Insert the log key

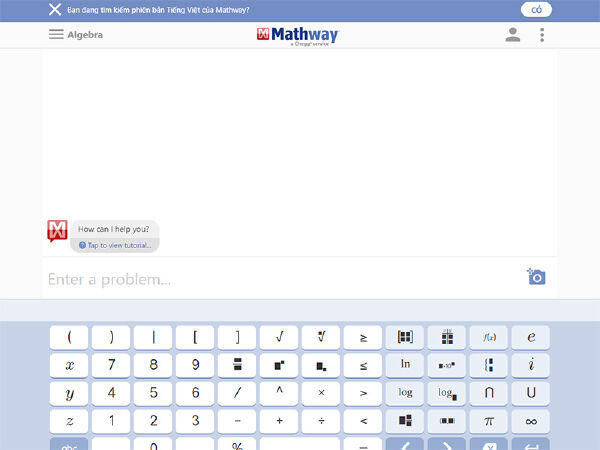click(405, 393)
